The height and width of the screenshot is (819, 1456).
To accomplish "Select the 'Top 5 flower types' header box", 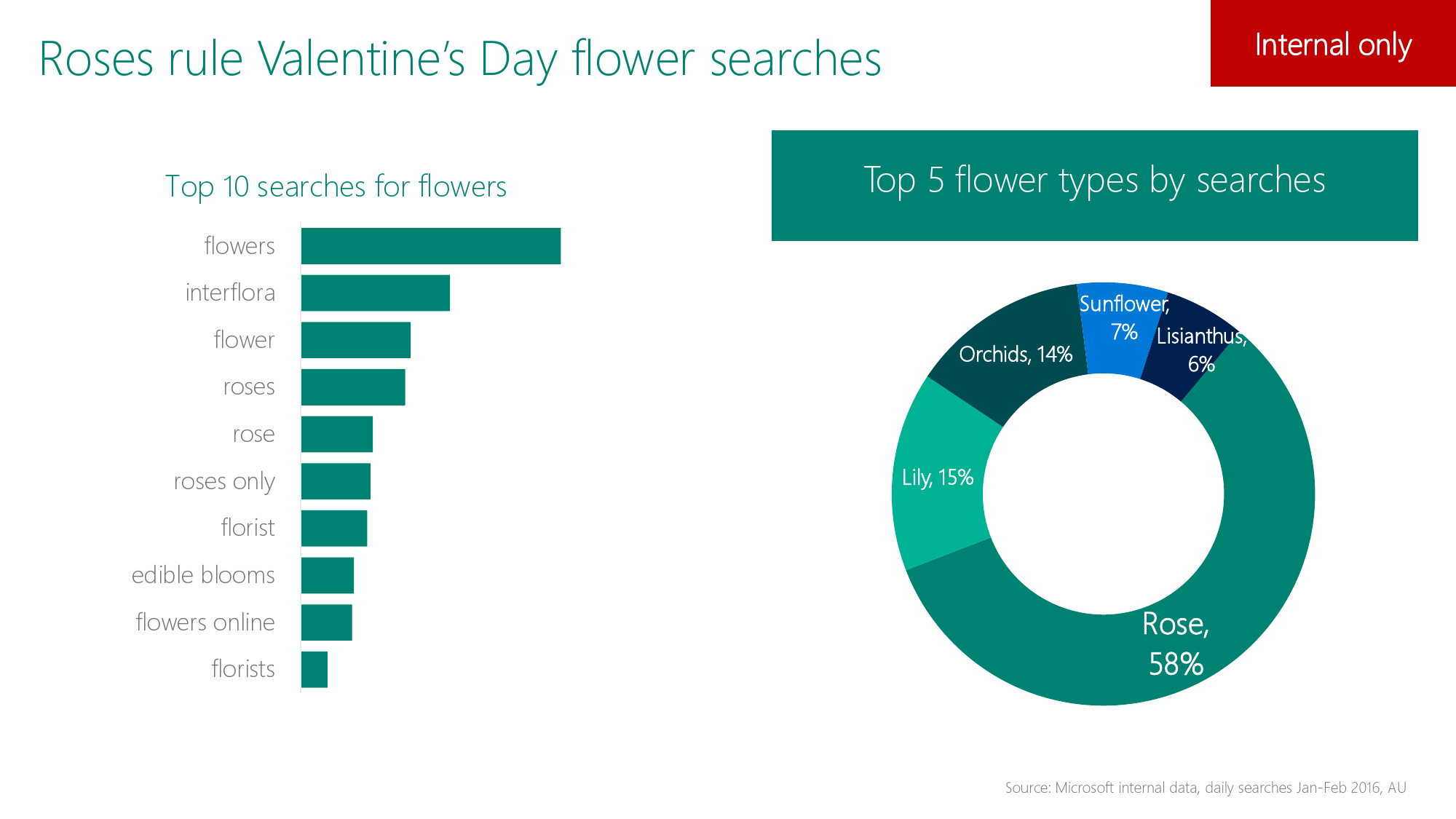I will [x=1095, y=186].
